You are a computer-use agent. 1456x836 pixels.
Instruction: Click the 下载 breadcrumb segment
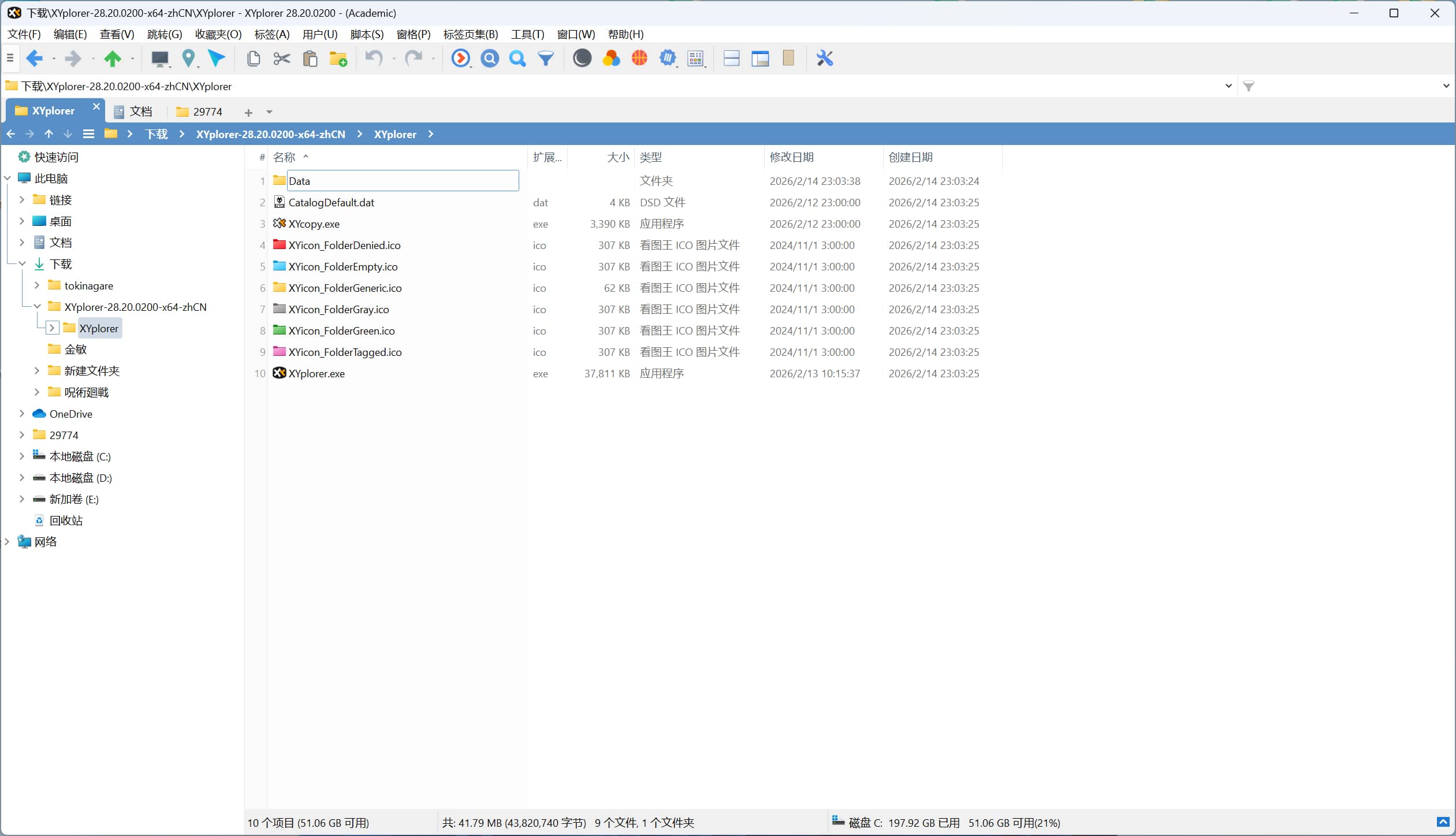[157, 134]
